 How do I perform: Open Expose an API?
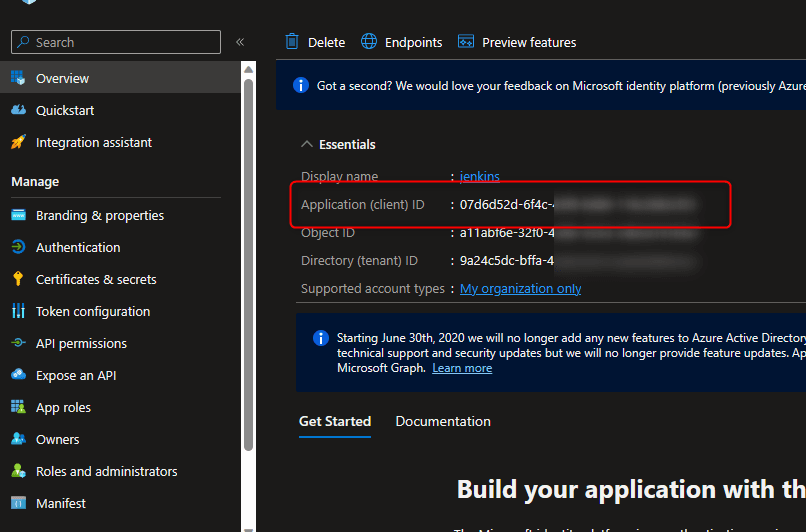(x=76, y=376)
